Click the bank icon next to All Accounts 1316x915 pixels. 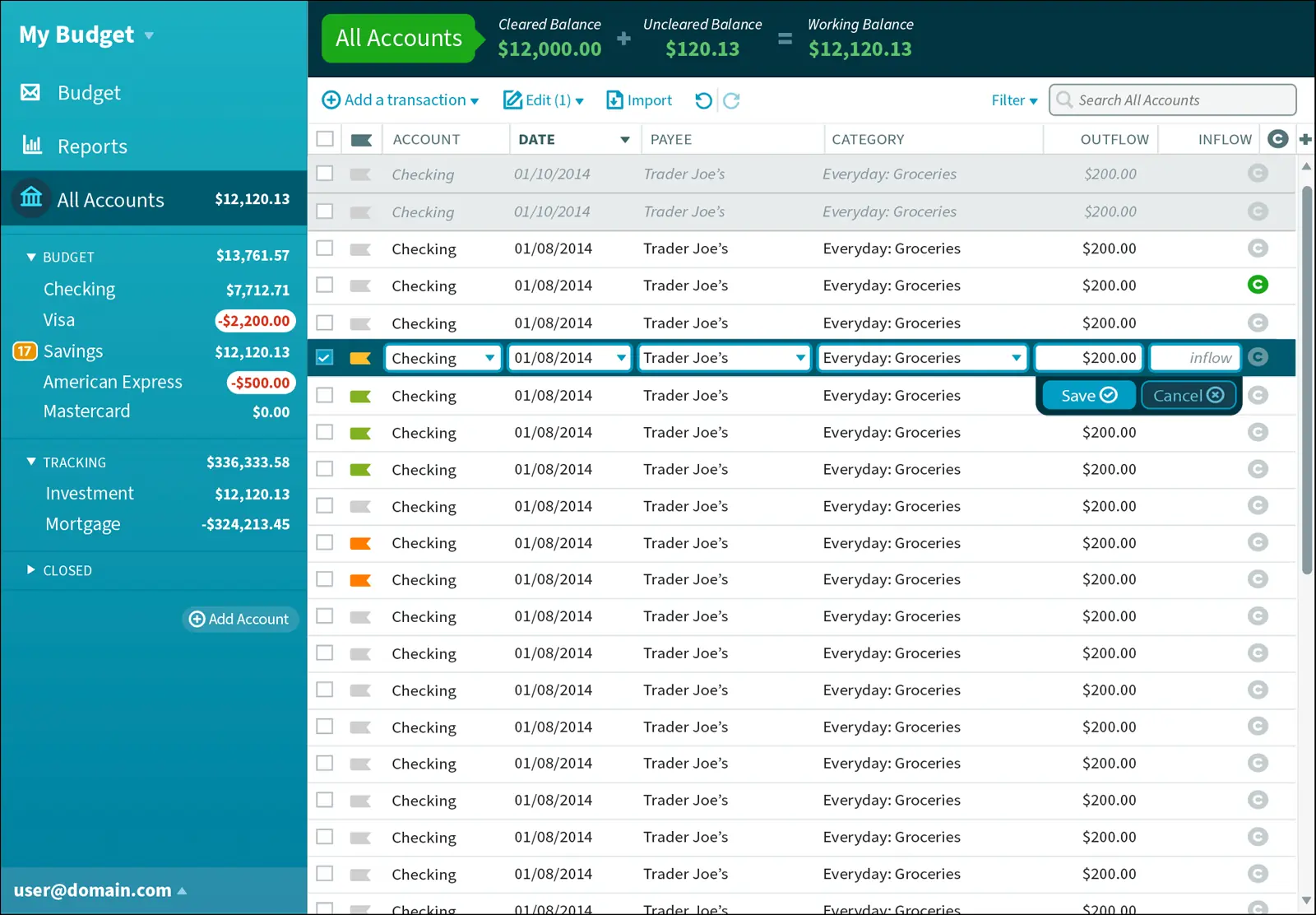pos(30,198)
